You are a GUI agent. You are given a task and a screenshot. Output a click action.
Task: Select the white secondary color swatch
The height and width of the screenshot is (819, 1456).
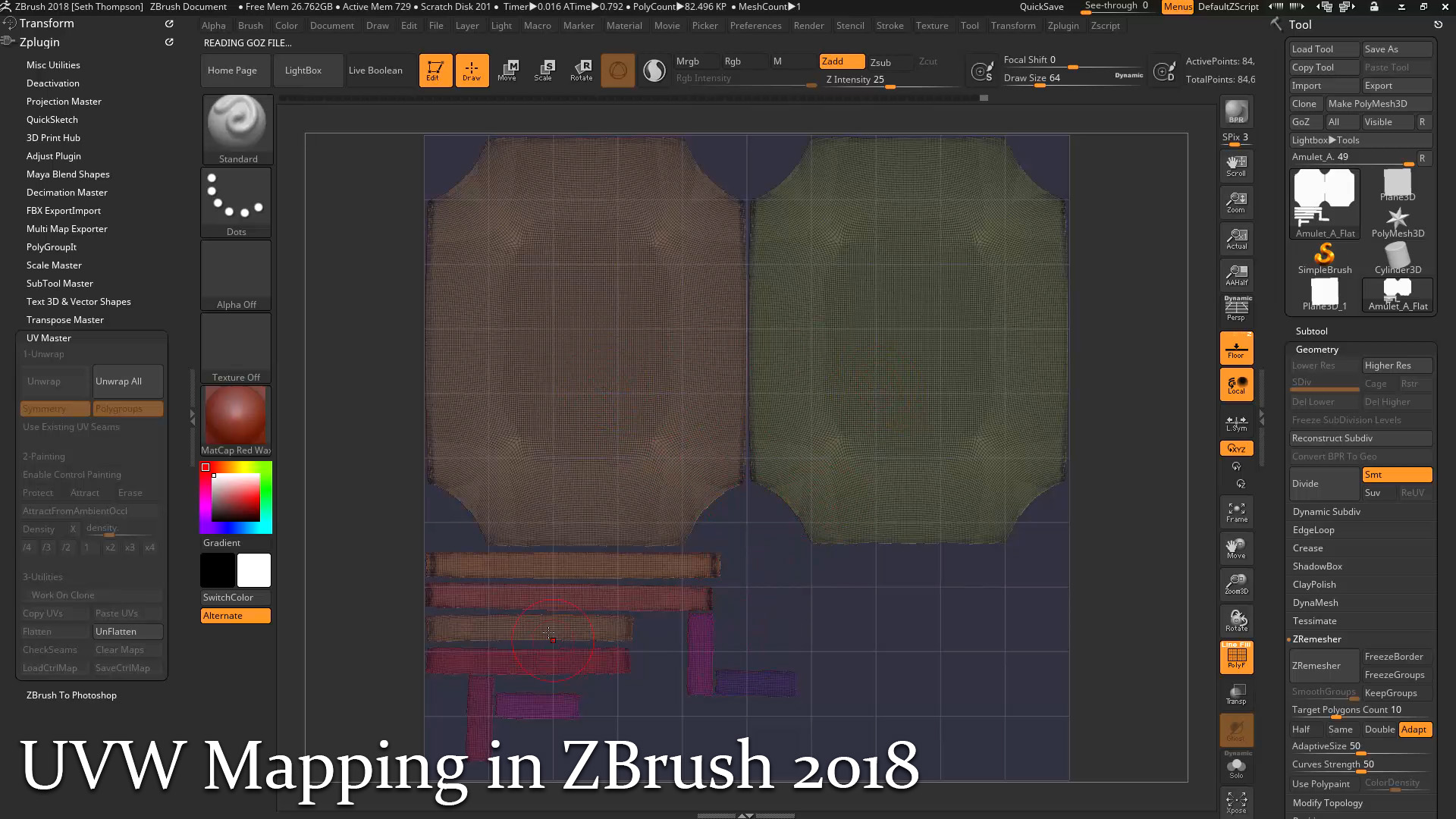click(x=254, y=570)
